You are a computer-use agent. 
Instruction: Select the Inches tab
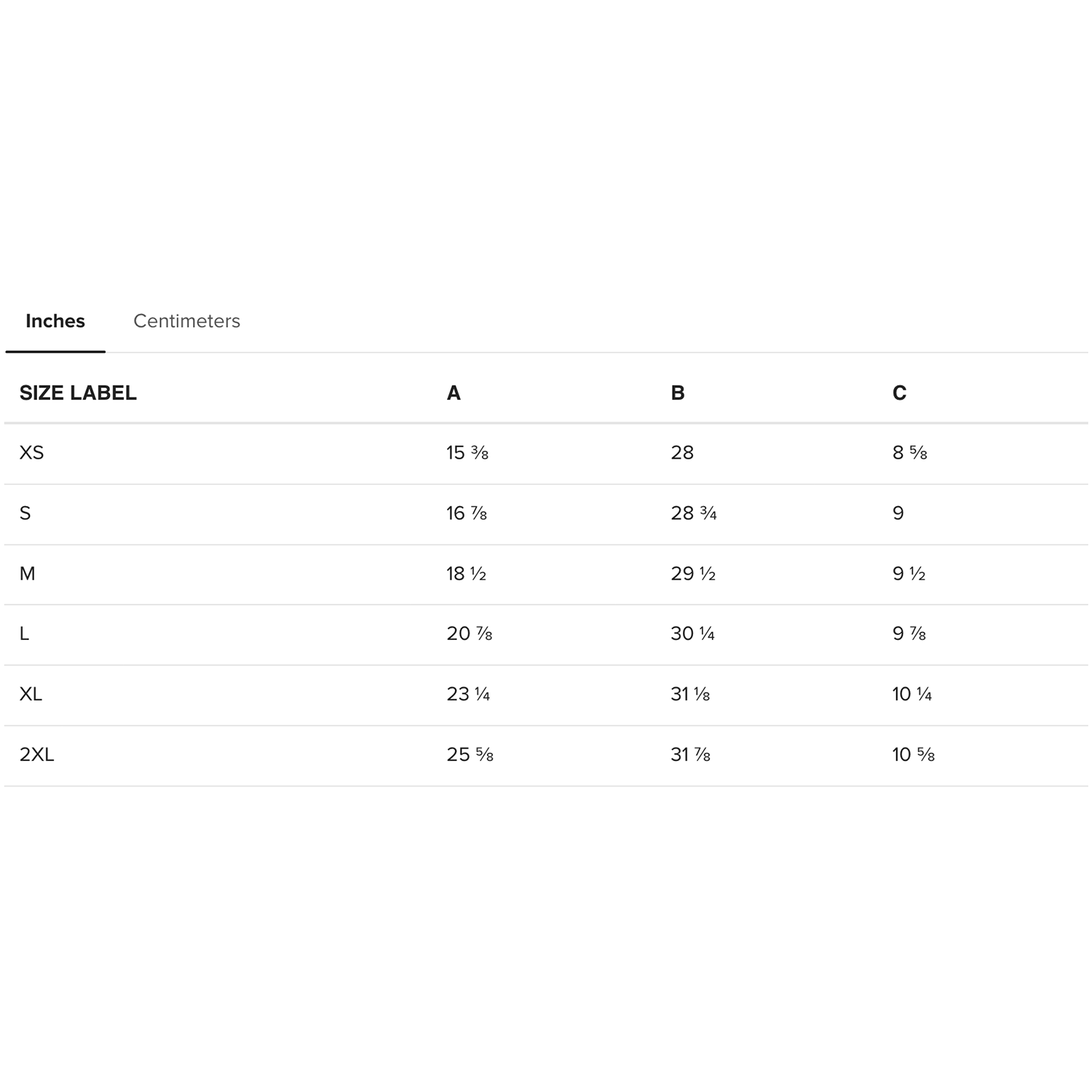[x=55, y=321]
